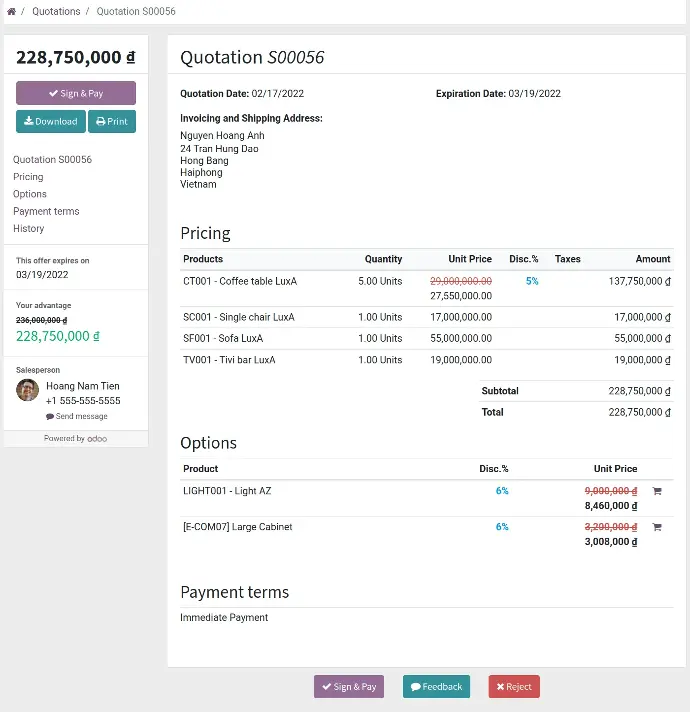Go to Pricing section from sidebar
The width and height of the screenshot is (690, 712).
coord(28,177)
